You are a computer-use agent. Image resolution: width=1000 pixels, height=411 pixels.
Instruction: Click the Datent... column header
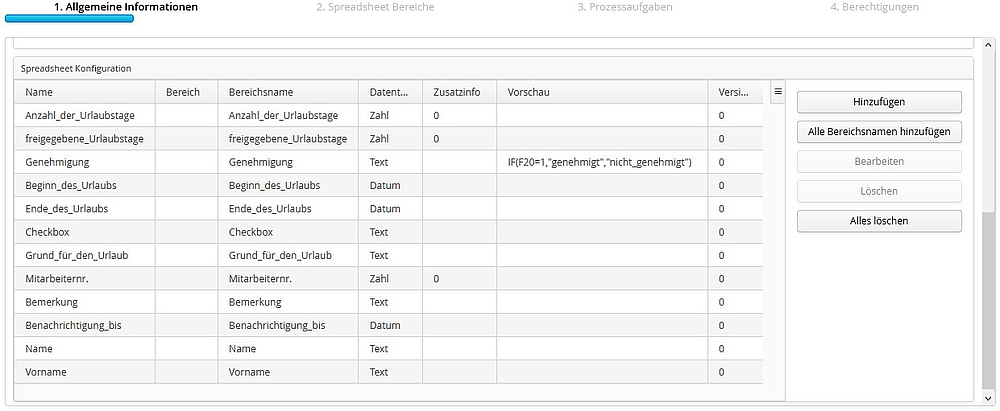point(390,92)
